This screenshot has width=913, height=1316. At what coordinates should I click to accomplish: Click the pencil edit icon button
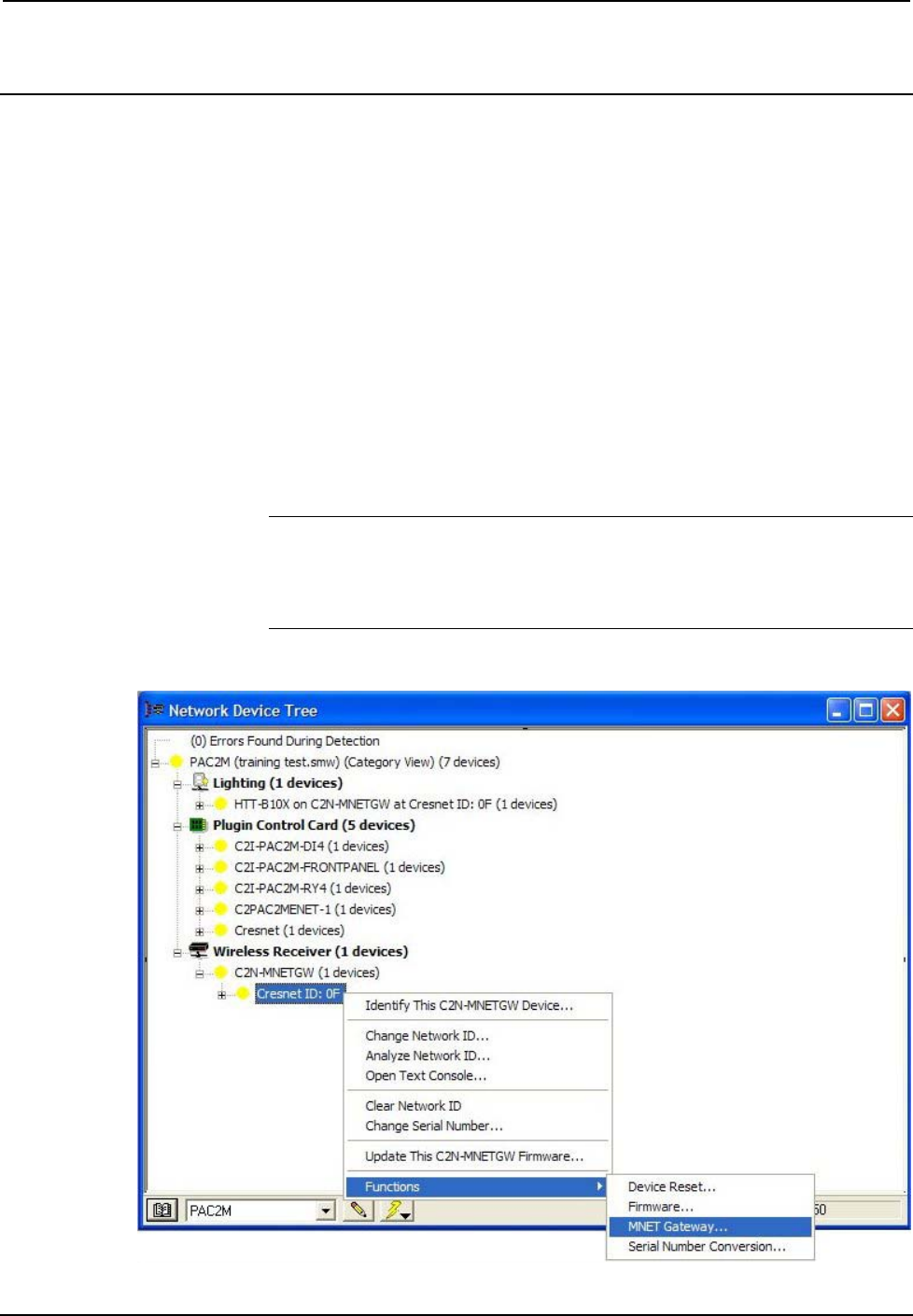click(x=358, y=1211)
